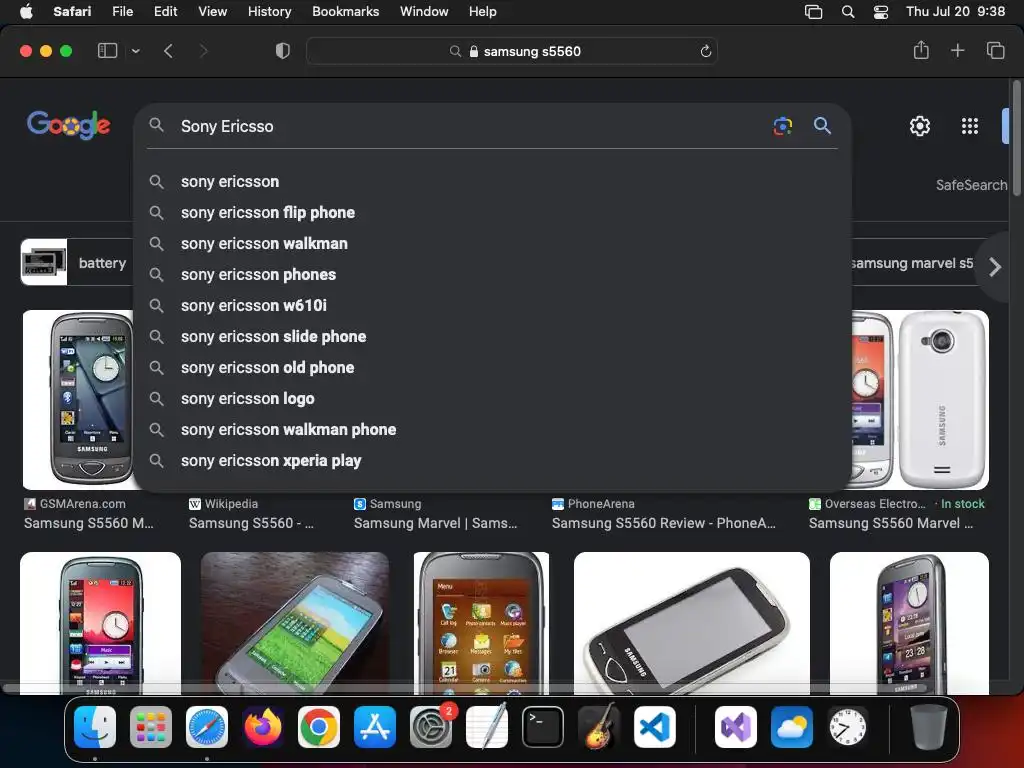Open the GSMArena.com Samsung S5560 result
This screenshot has width=1024, height=768.
click(x=89, y=523)
